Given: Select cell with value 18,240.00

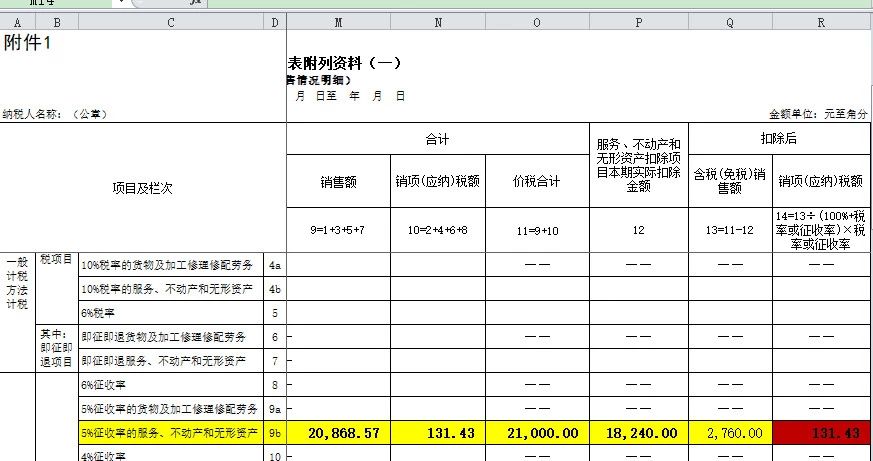Looking at the screenshot, I should click(638, 433).
